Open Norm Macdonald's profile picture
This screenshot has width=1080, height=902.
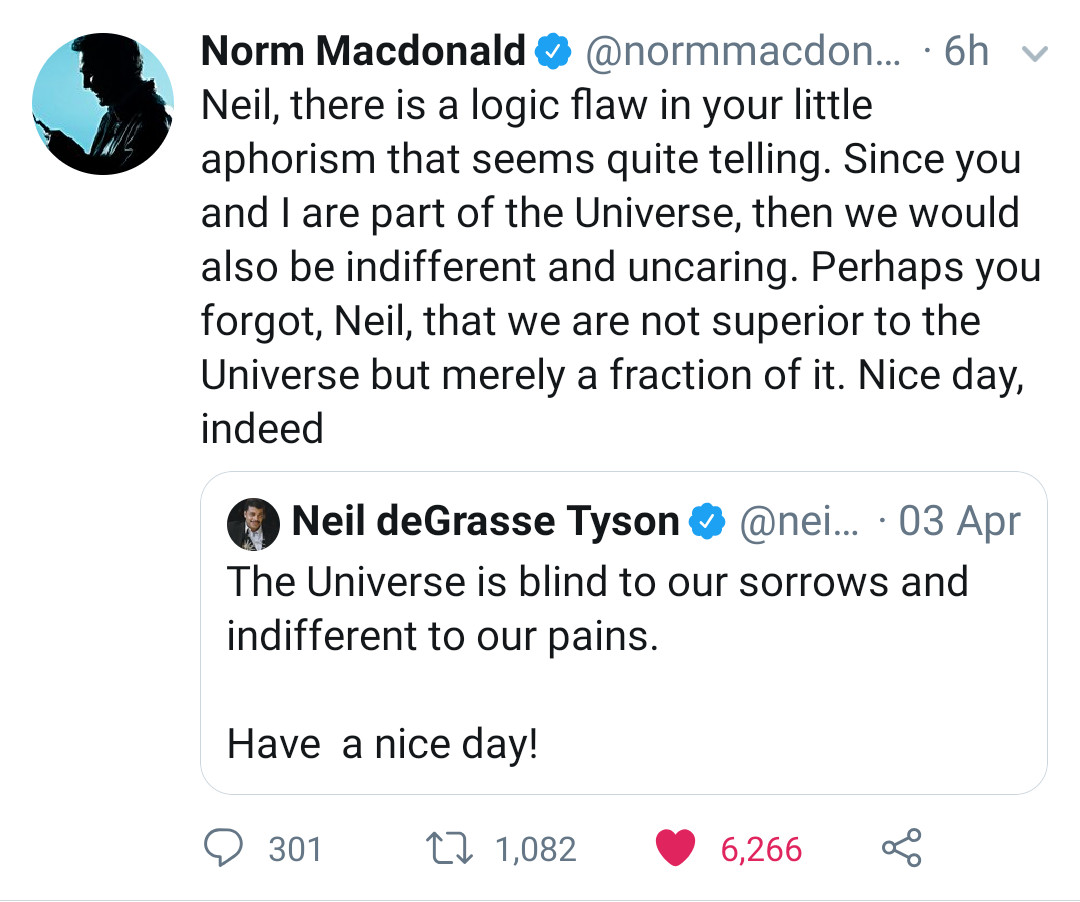pyautogui.click(x=103, y=104)
